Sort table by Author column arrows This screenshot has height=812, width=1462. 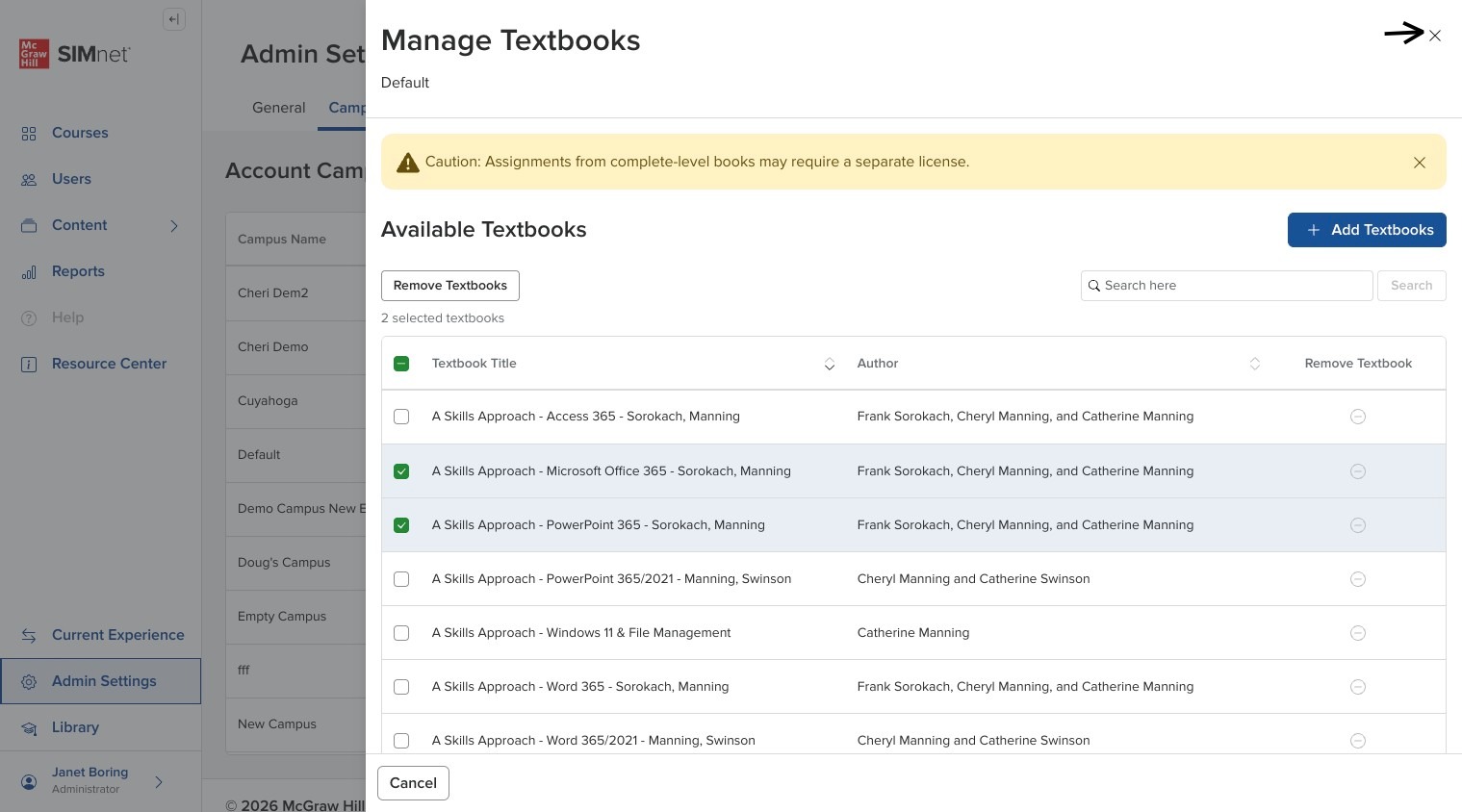1255,364
